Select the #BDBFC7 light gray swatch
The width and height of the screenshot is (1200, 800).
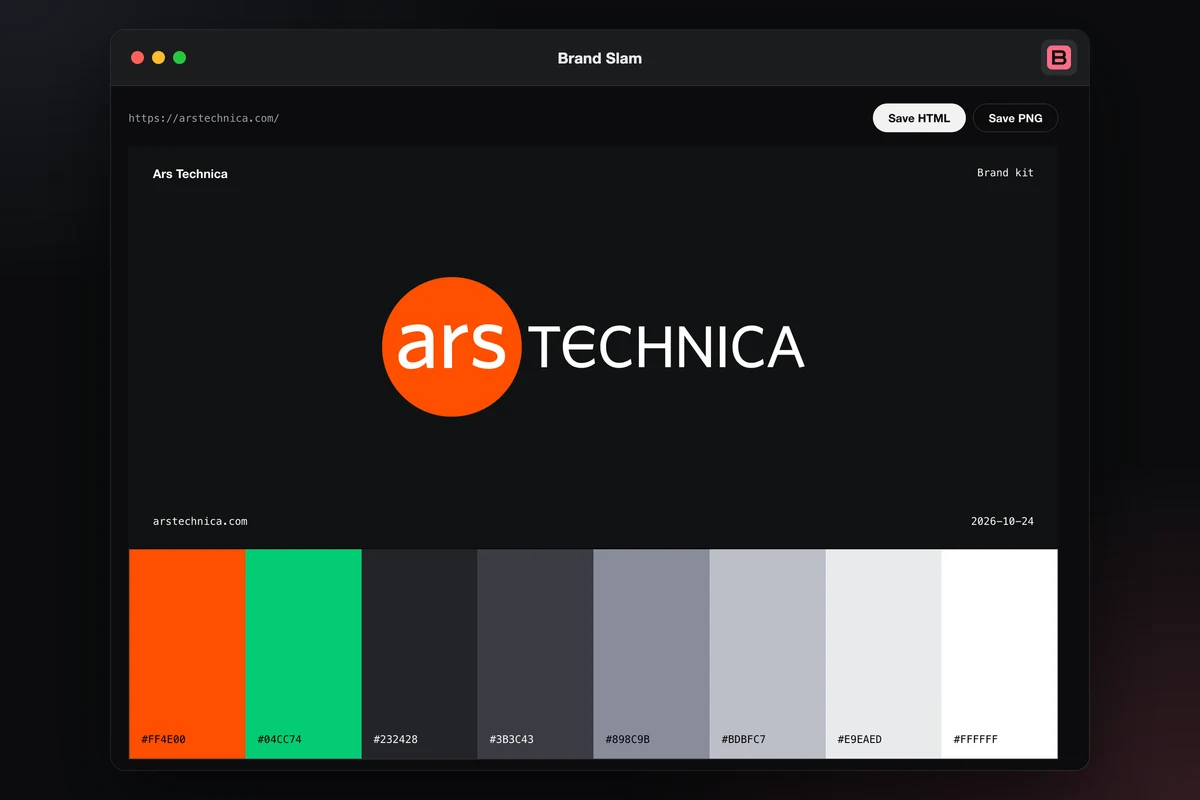[x=767, y=654]
